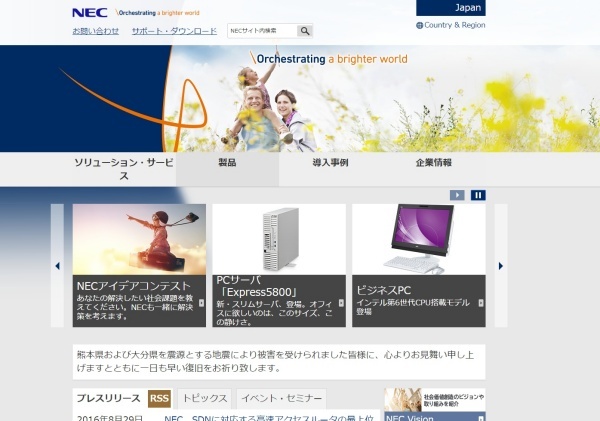Click arrow icon on ビジネスPC card

click(x=481, y=303)
